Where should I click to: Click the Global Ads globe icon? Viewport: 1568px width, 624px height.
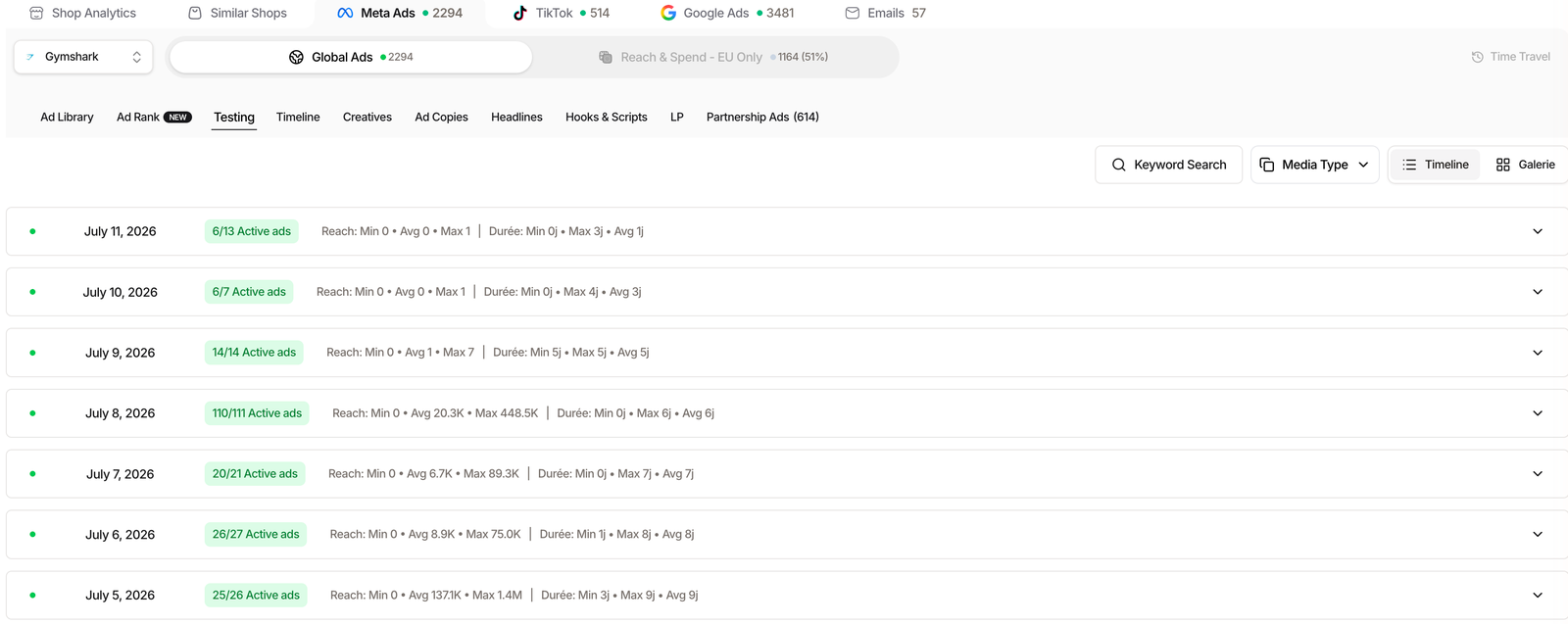point(296,57)
